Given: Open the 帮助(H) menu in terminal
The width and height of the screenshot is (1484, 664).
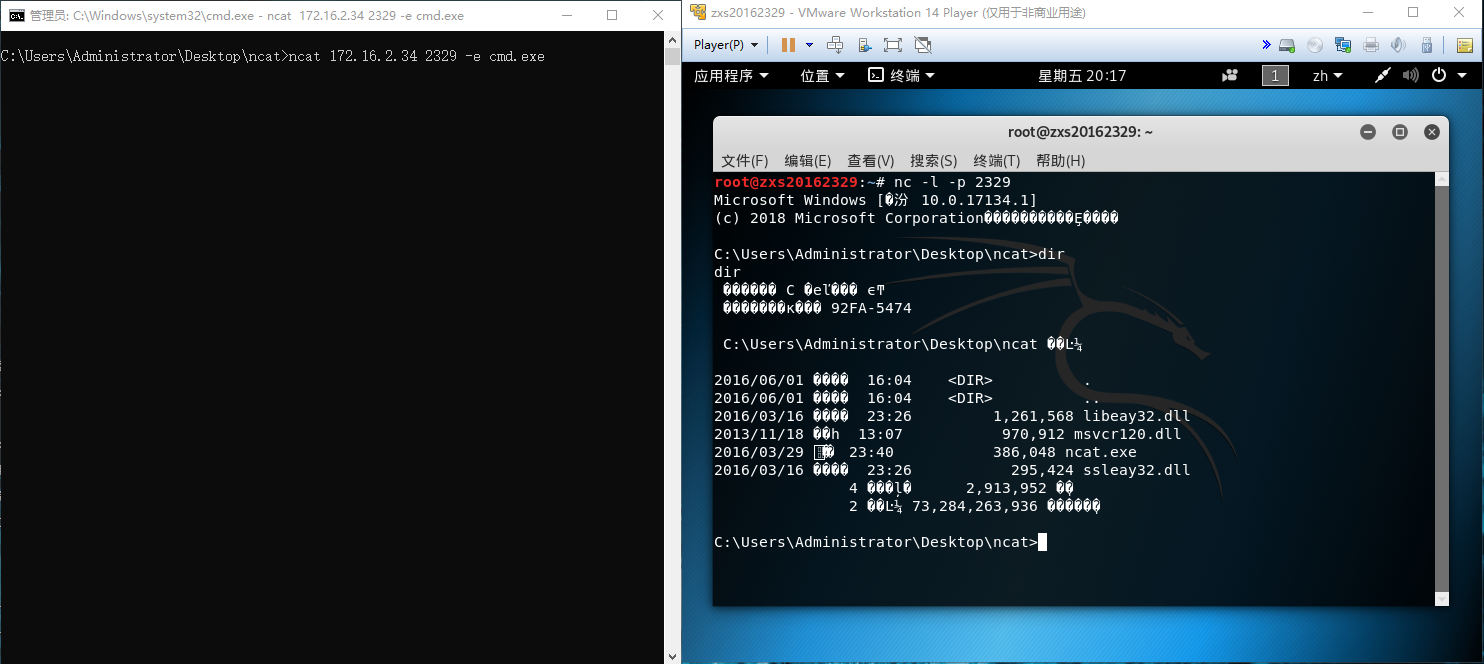Looking at the screenshot, I should point(1061,161).
